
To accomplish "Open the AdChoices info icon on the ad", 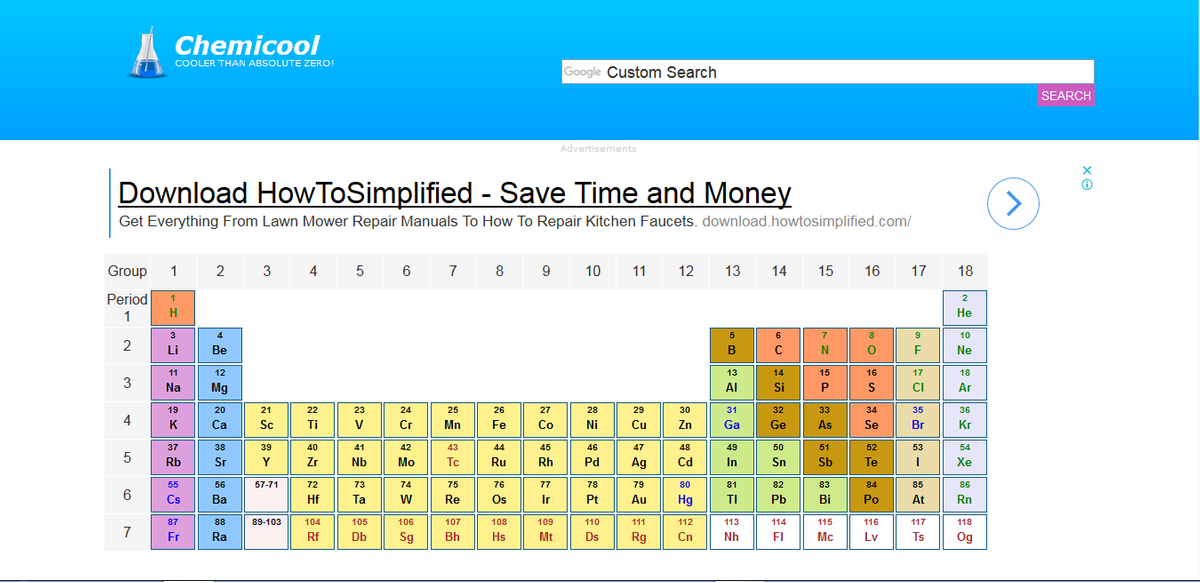I will [x=1086, y=184].
